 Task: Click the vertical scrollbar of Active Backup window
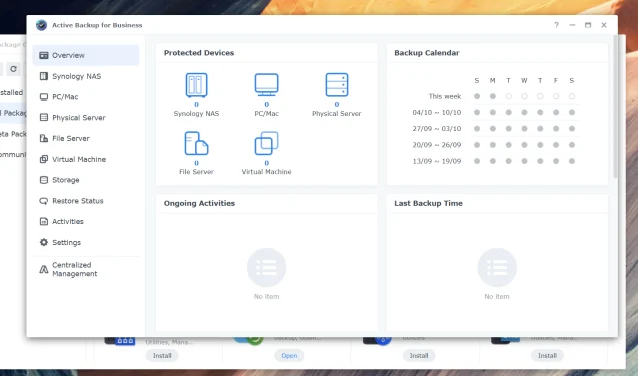[615, 107]
